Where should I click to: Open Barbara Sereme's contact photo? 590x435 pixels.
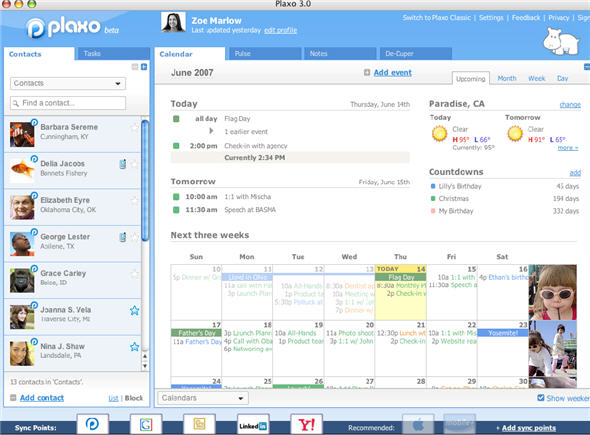22,134
